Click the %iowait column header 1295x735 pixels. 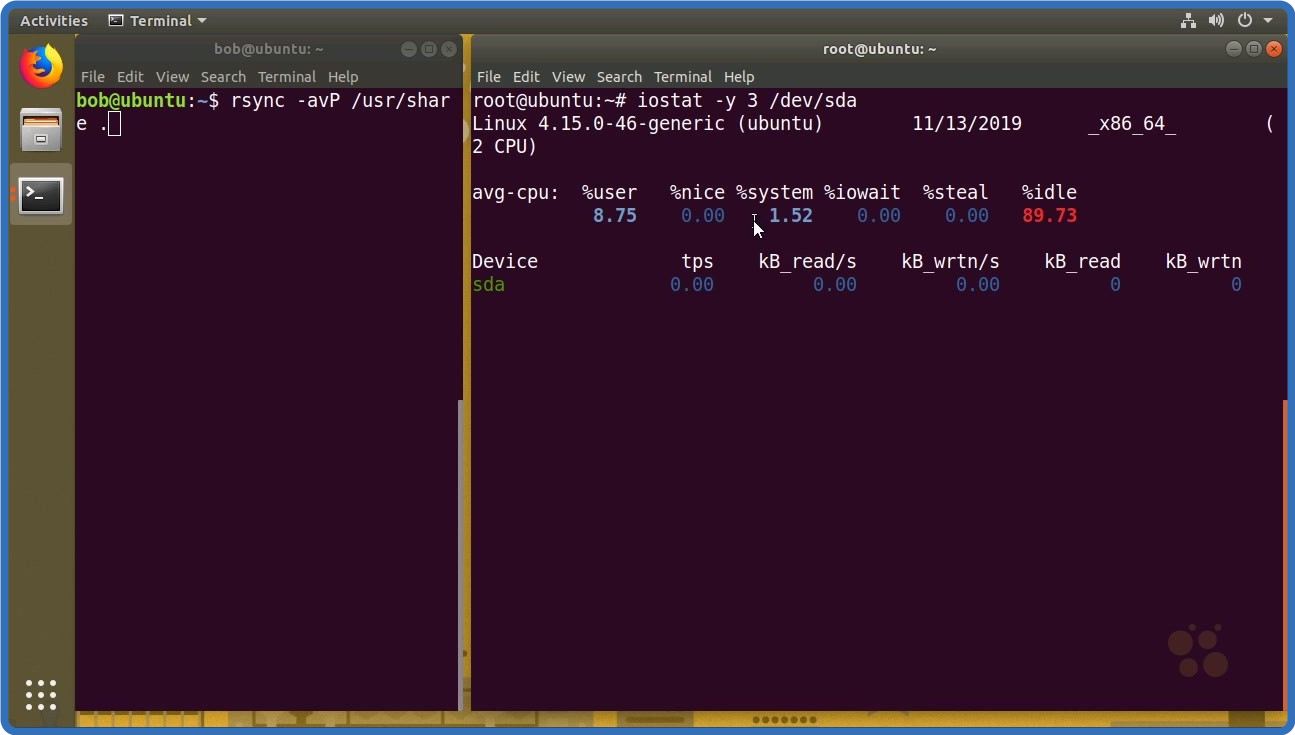862,192
